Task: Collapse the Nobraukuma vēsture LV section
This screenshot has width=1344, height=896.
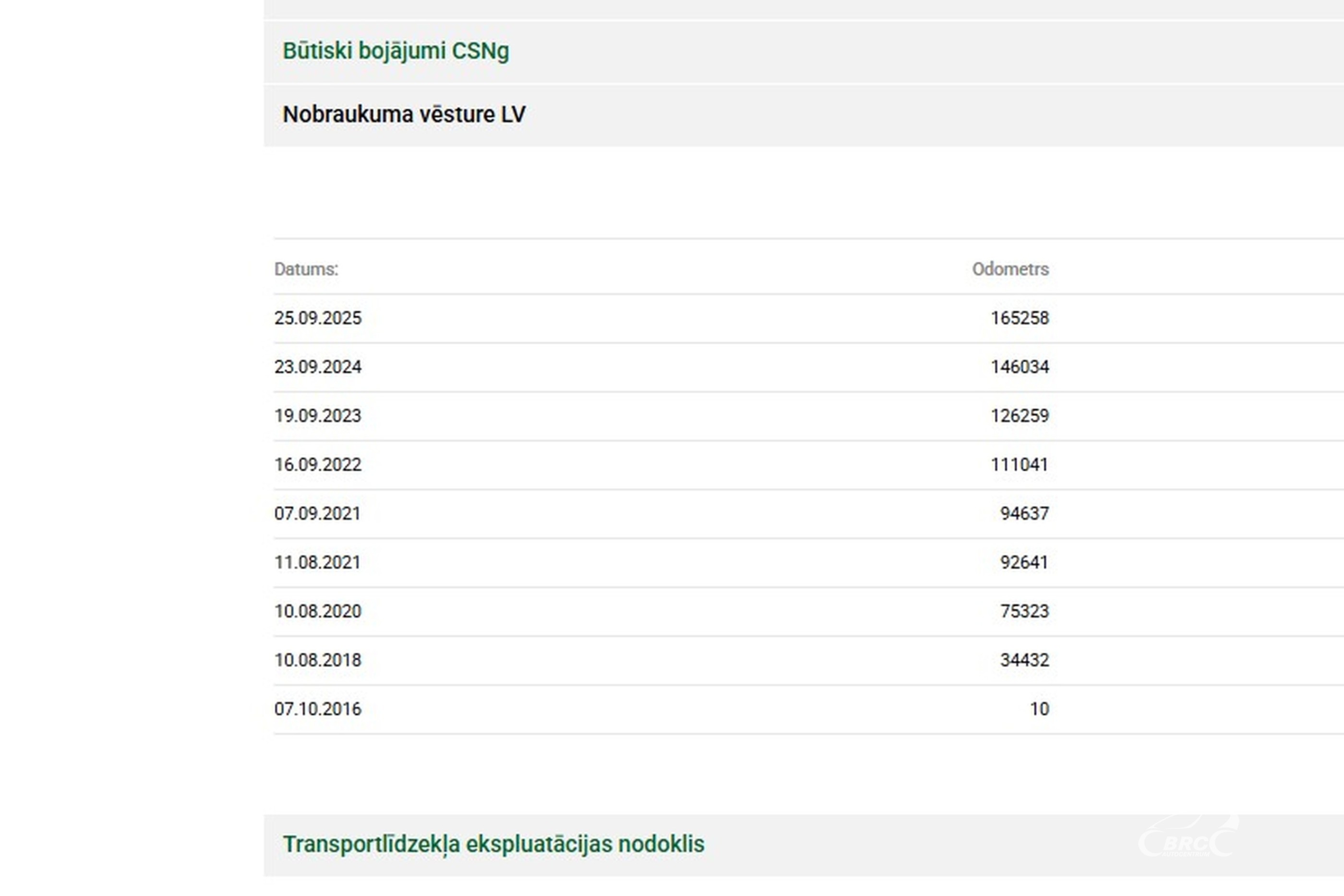Action: coord(403,114)
